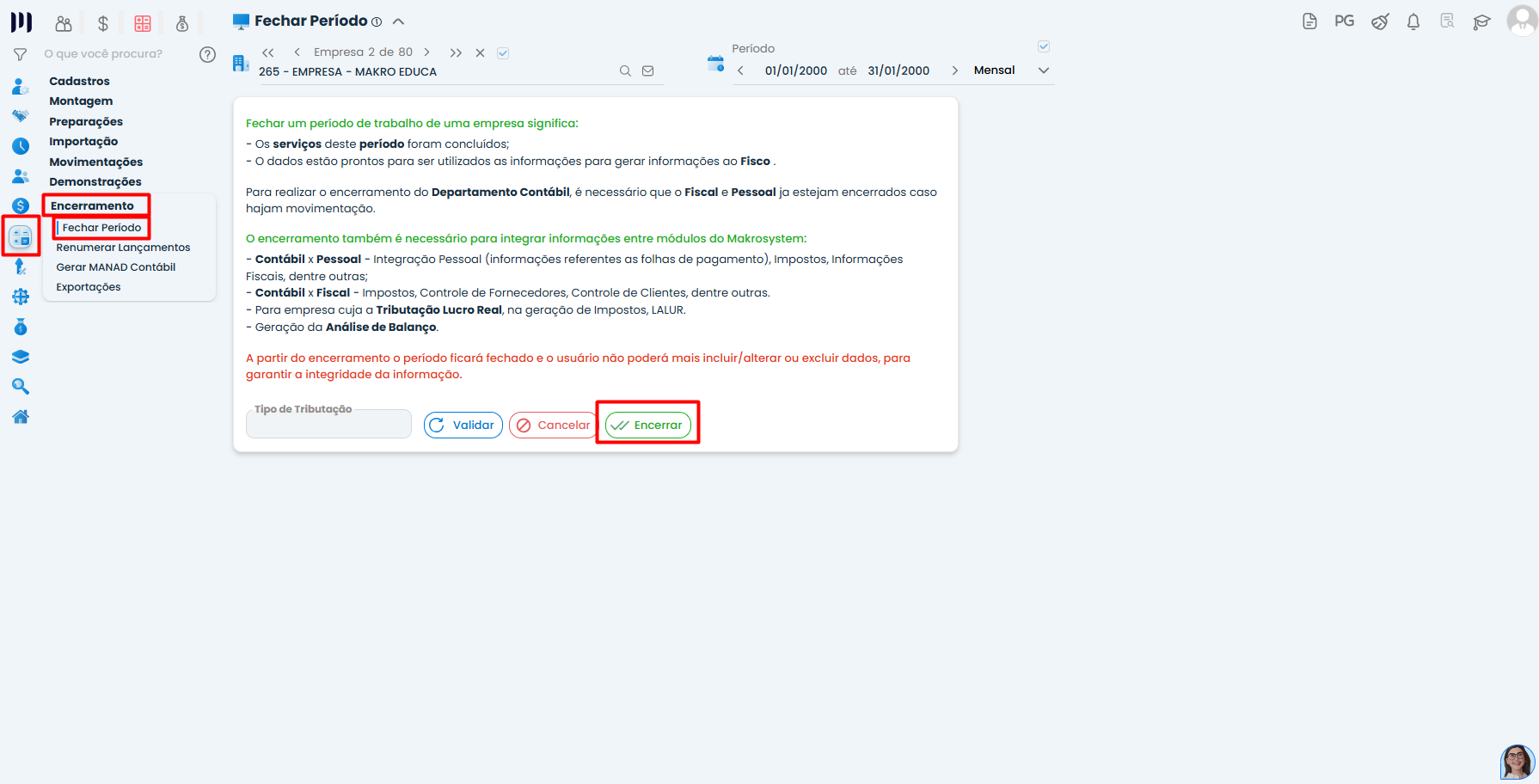This screenshot has height=784, width=1539.
Task: Click the Makro logo icon
Action: coord(21,22)
